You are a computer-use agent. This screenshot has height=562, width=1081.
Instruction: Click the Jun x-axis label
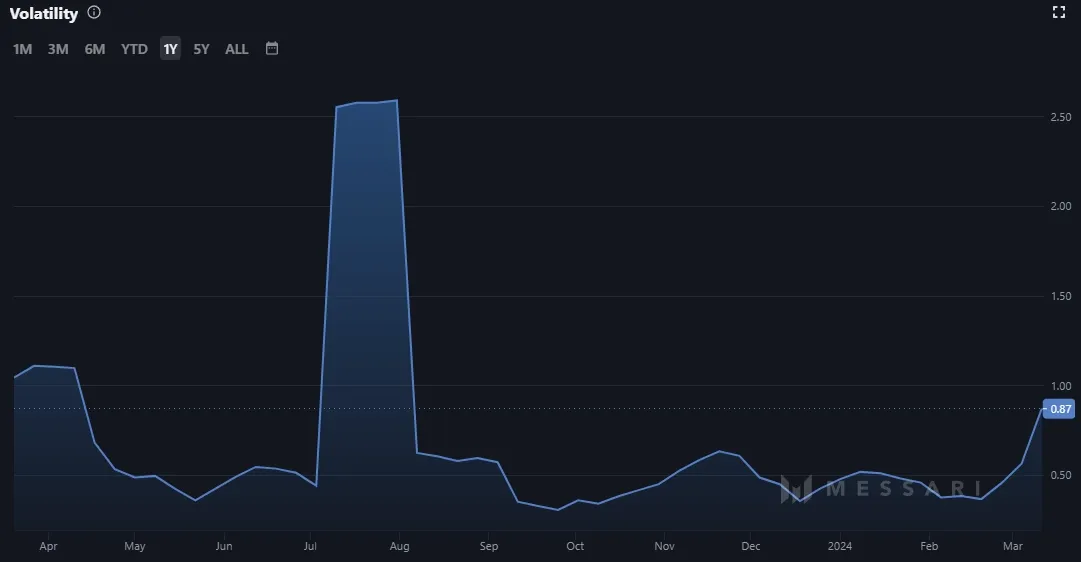(x=223, y=546)
